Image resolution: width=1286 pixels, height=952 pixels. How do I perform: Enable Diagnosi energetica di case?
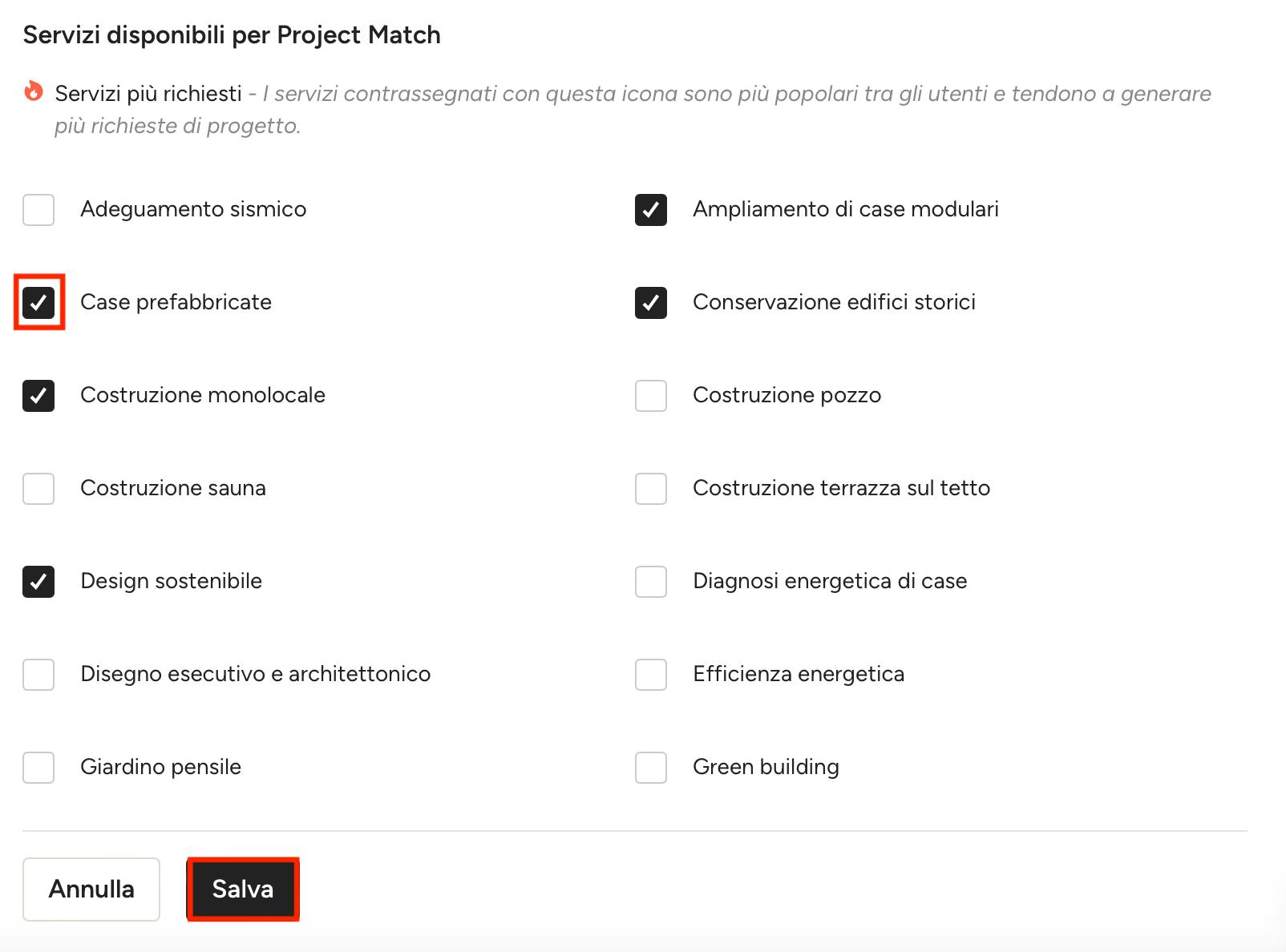[651, 582]
